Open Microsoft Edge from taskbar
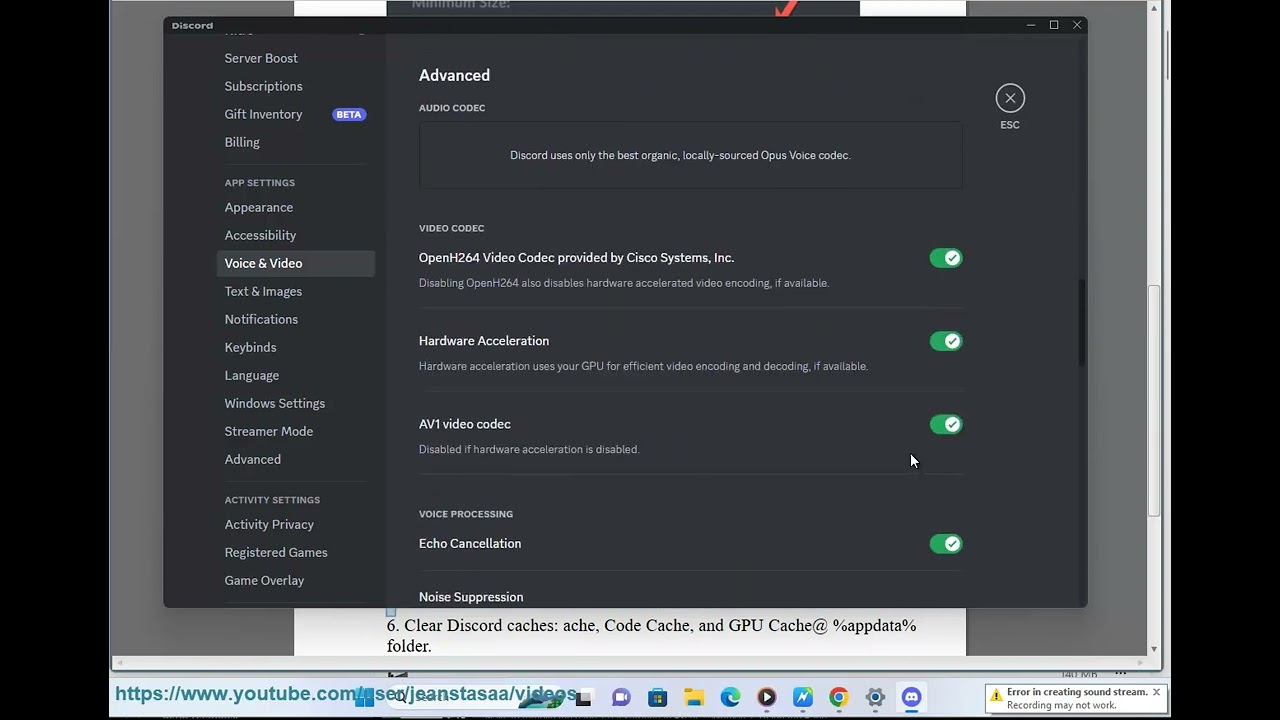This screenshot has height=720, width=1280. coord(730,697)
